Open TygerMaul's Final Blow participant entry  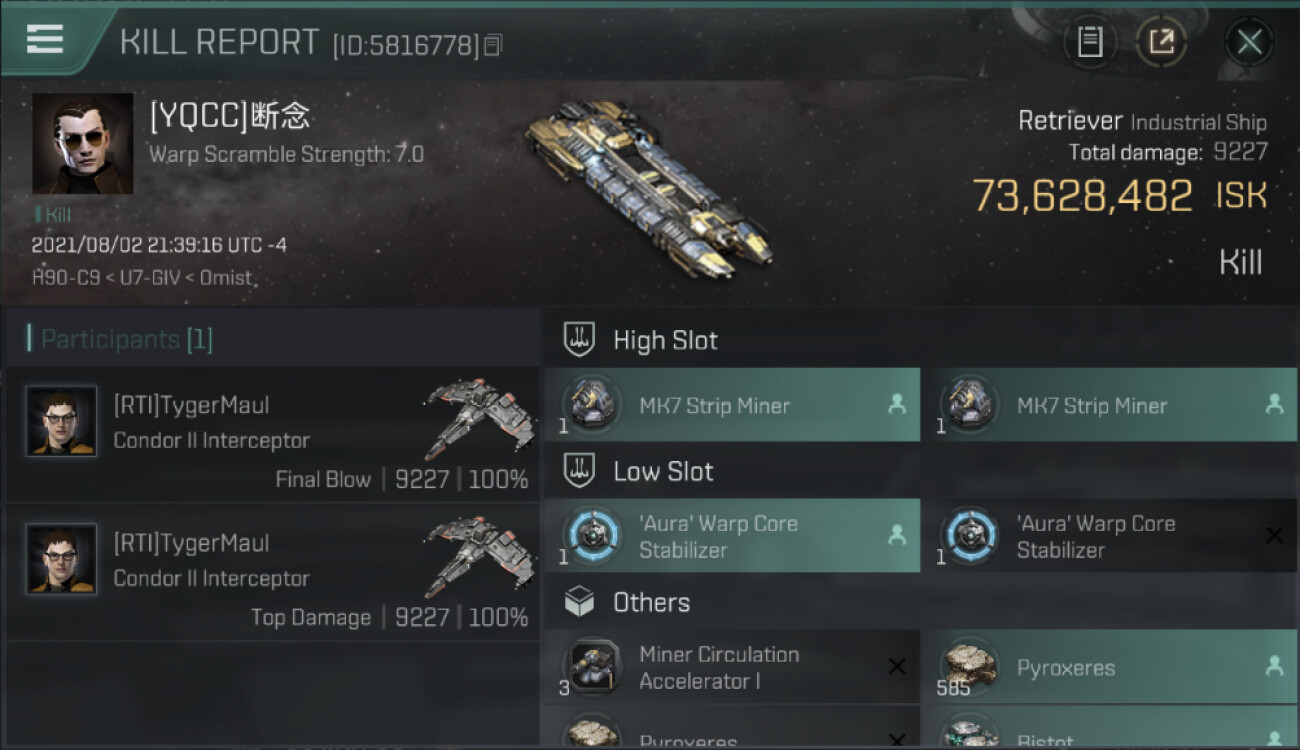(273, 435)
